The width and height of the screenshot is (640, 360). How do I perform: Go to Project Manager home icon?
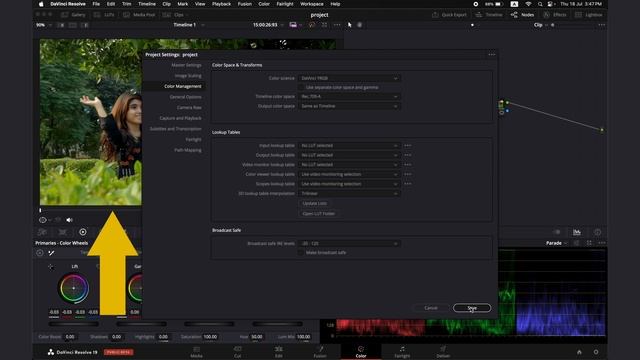(579, 352)
